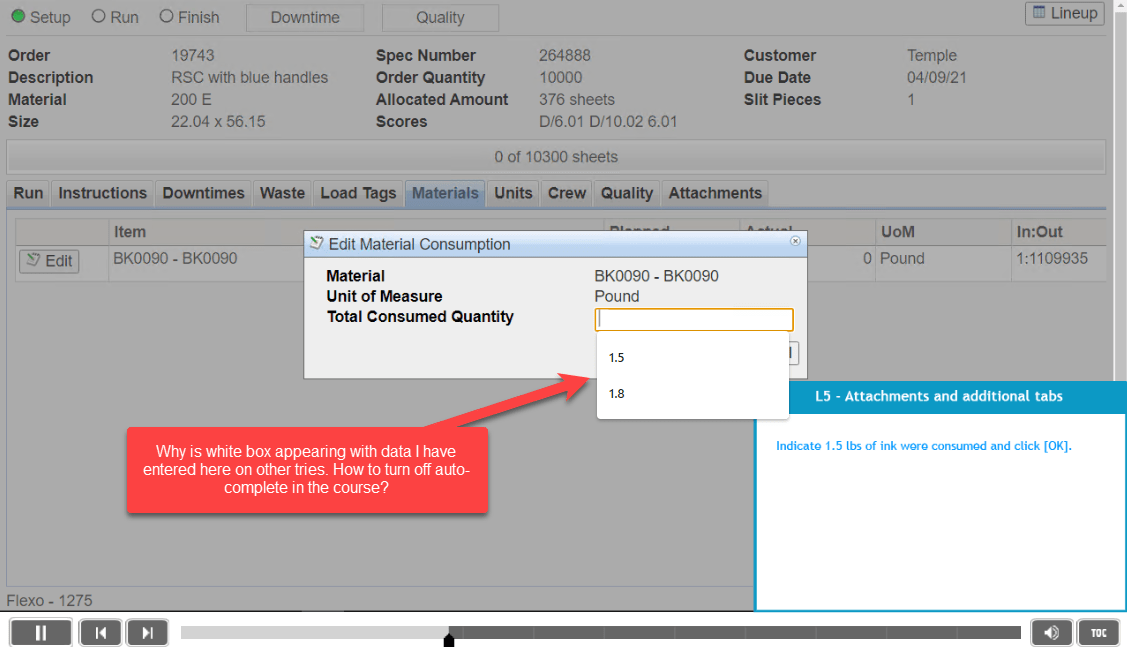Select the Setup radio button
The image size is (1127, 647).
tap(18, 16)
